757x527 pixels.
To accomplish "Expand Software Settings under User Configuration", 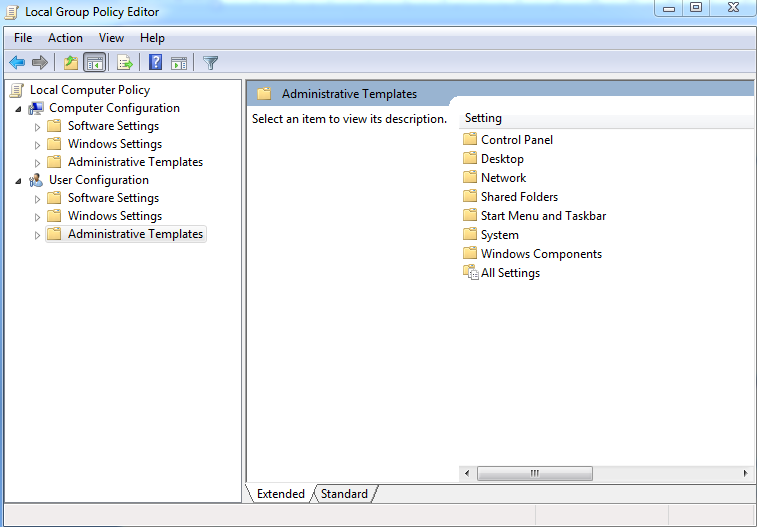I will point(37,199).
